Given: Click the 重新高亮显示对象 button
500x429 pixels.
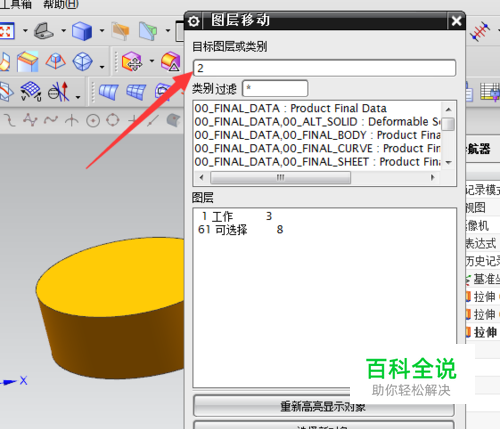Looking at the screenshot, I should [x=324, y=406].
